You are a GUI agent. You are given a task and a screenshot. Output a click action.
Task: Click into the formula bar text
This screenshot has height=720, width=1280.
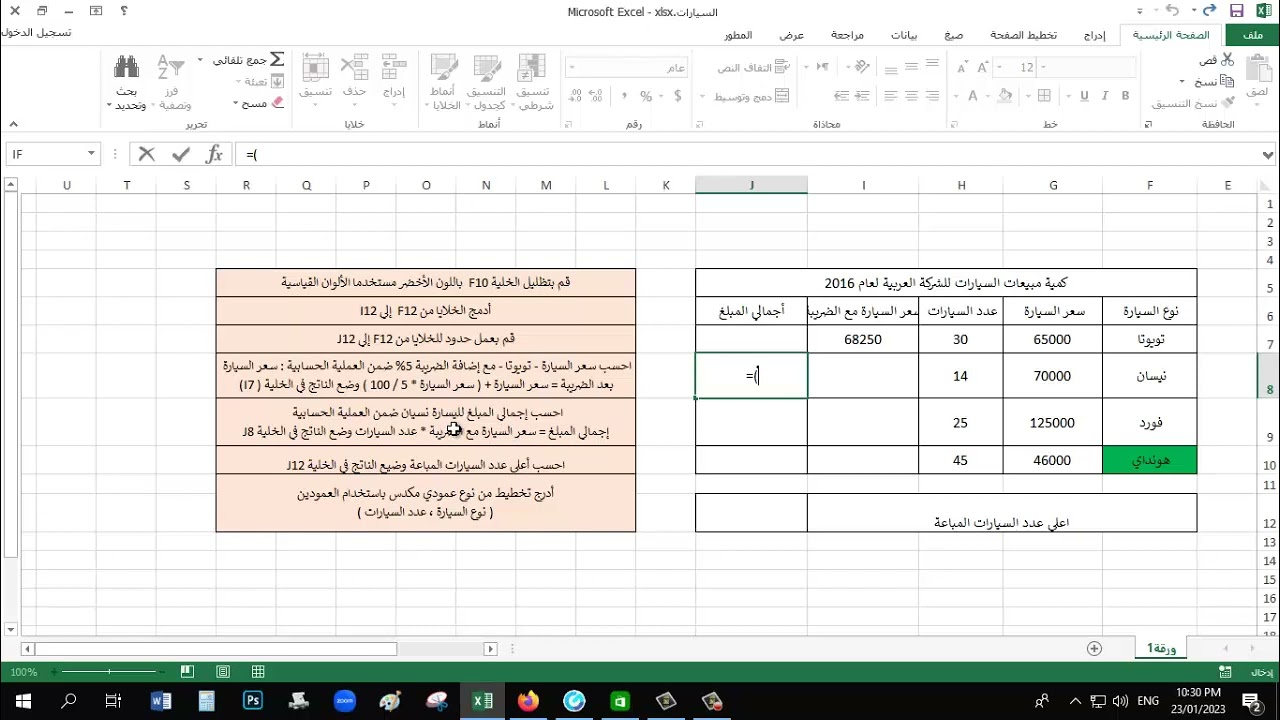(x=748, y=154)
